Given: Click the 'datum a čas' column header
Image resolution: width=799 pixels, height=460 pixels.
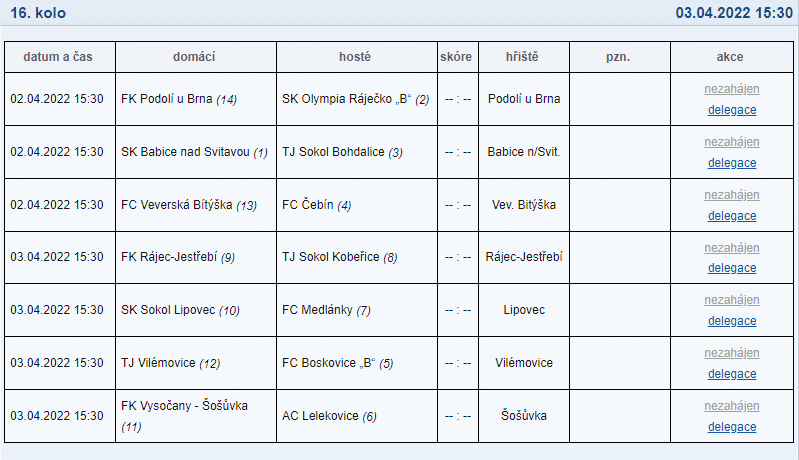Looking at the screenshot, I should [60, 57].
